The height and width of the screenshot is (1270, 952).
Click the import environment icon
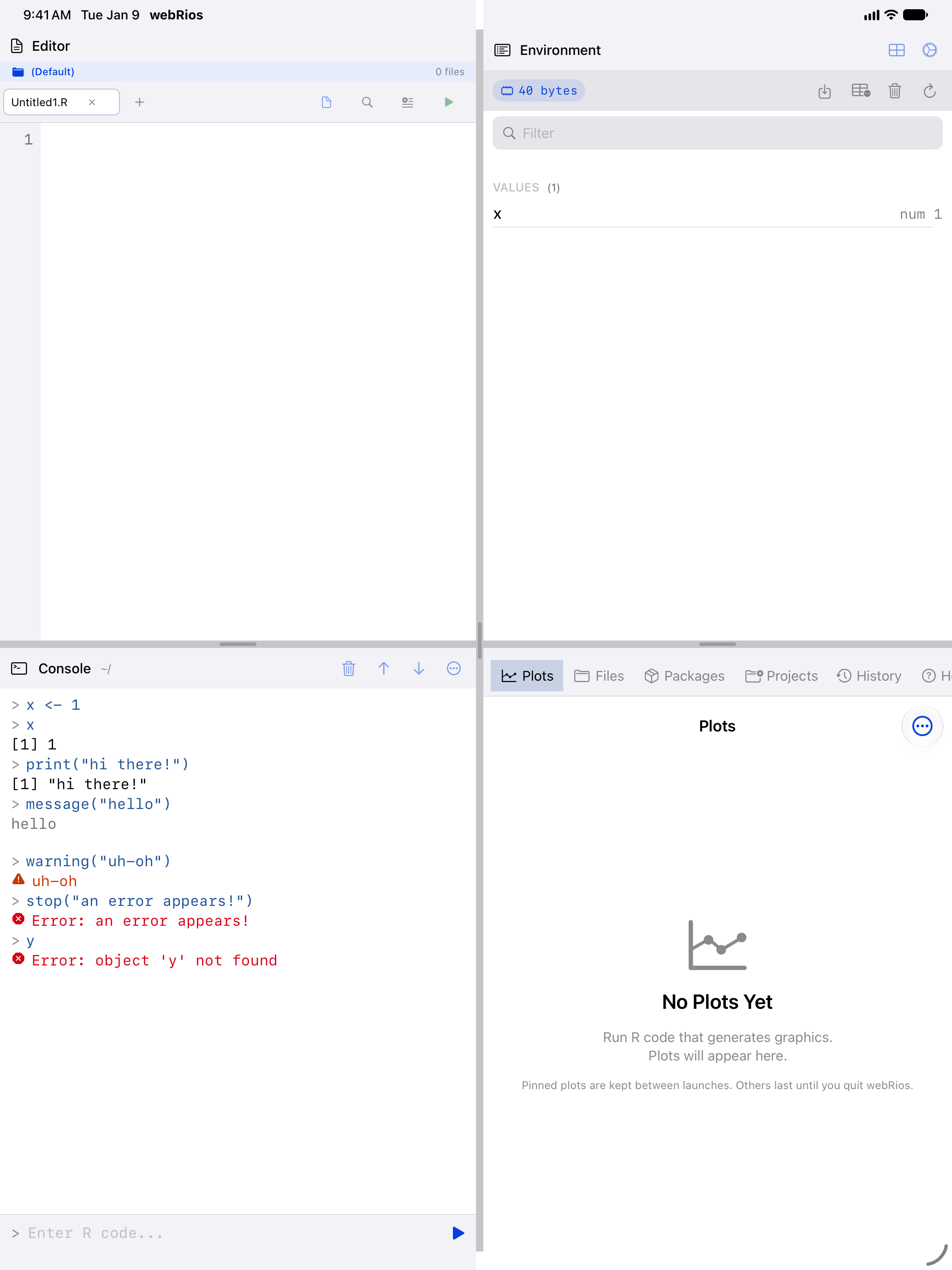coord(825,91)
